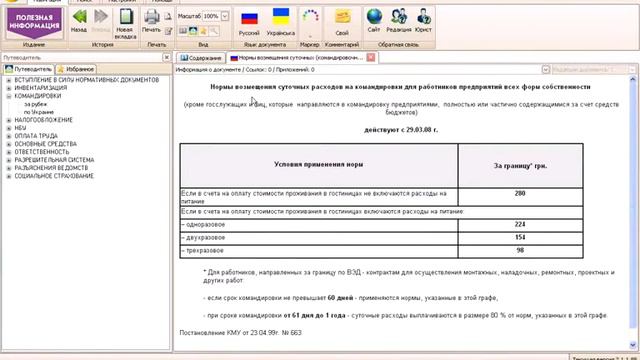Image resolution: width=640 pixels, height=360 pixels.
Task: Expand the ОТВЕТСТВЕННОСТЬ tree node
Action: click(x=9, y=152)
